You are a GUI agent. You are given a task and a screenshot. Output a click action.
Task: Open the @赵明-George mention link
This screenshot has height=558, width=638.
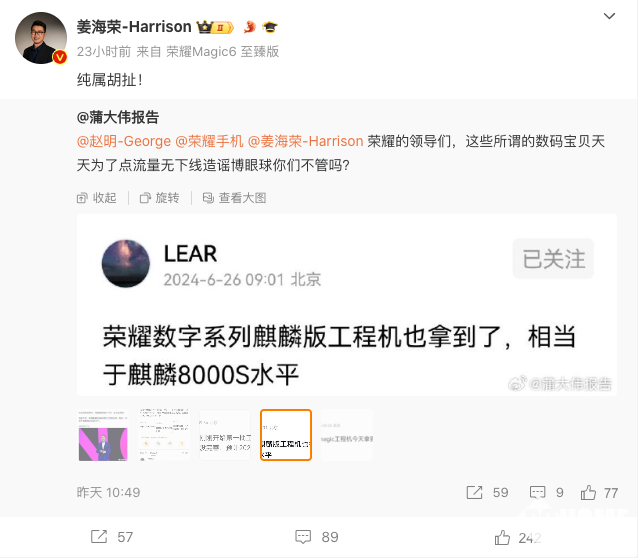coord(124,141)
